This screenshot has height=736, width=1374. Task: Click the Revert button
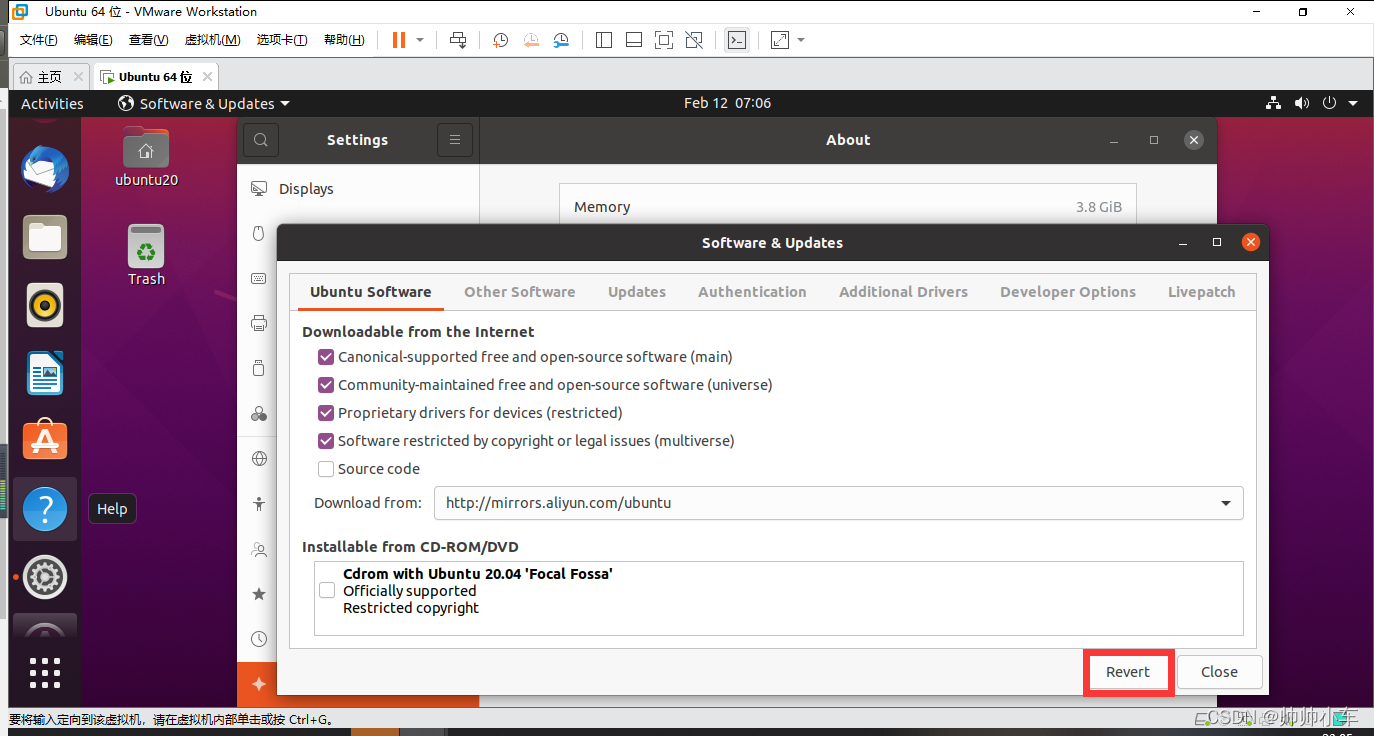pos(1128,672)
